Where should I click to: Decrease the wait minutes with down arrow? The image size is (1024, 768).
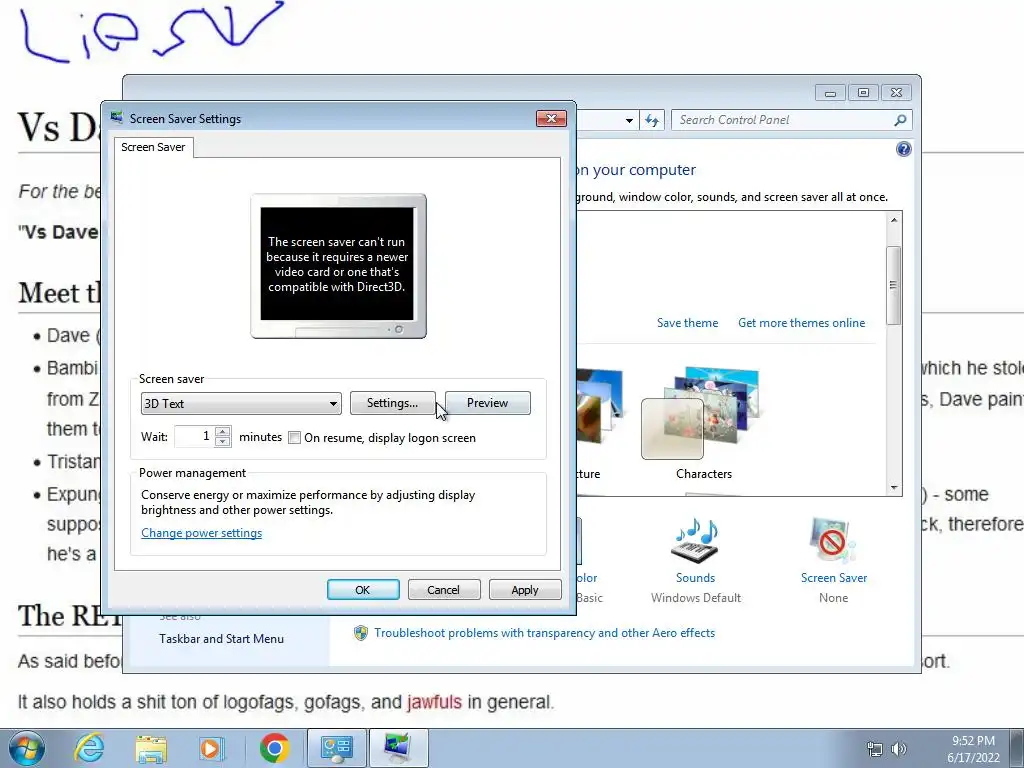223,442
